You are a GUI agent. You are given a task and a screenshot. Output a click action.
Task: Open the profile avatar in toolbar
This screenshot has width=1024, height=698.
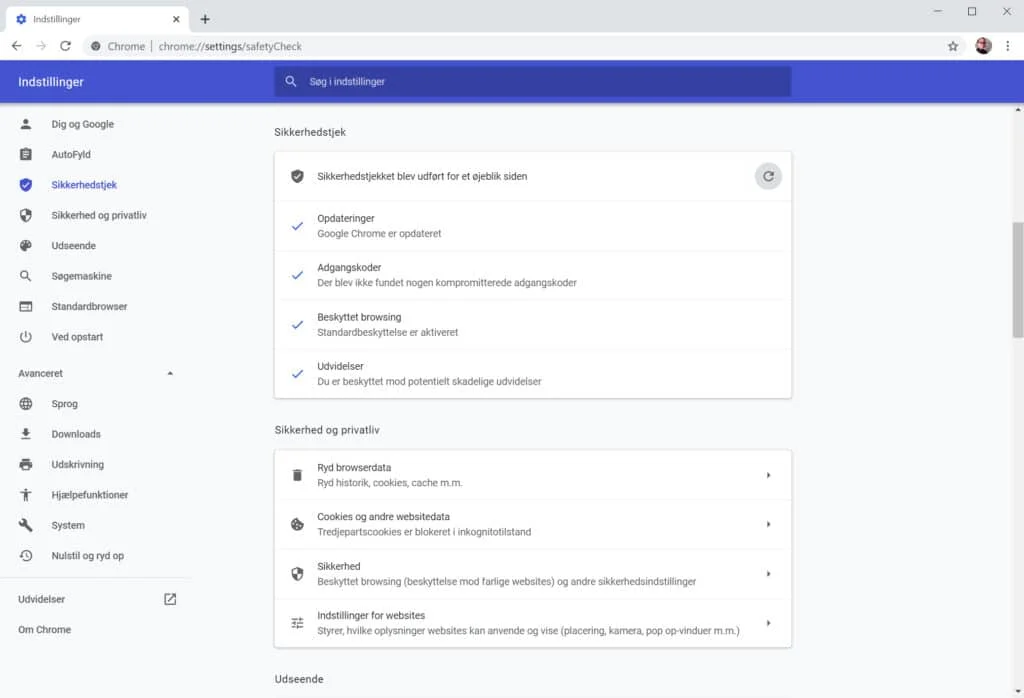point(983,46)
